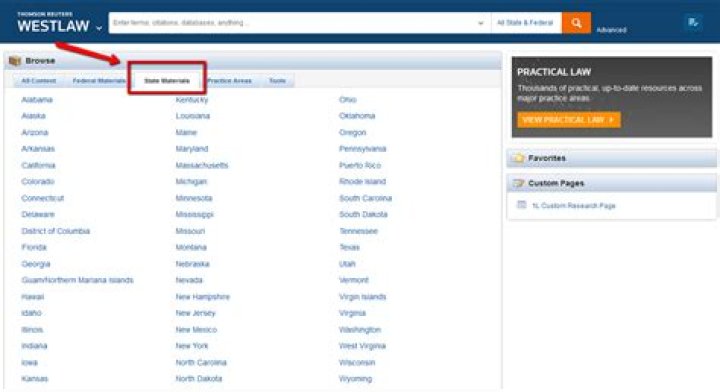
Task: Open the Virgin Islands link
Action: coord(362,297)
